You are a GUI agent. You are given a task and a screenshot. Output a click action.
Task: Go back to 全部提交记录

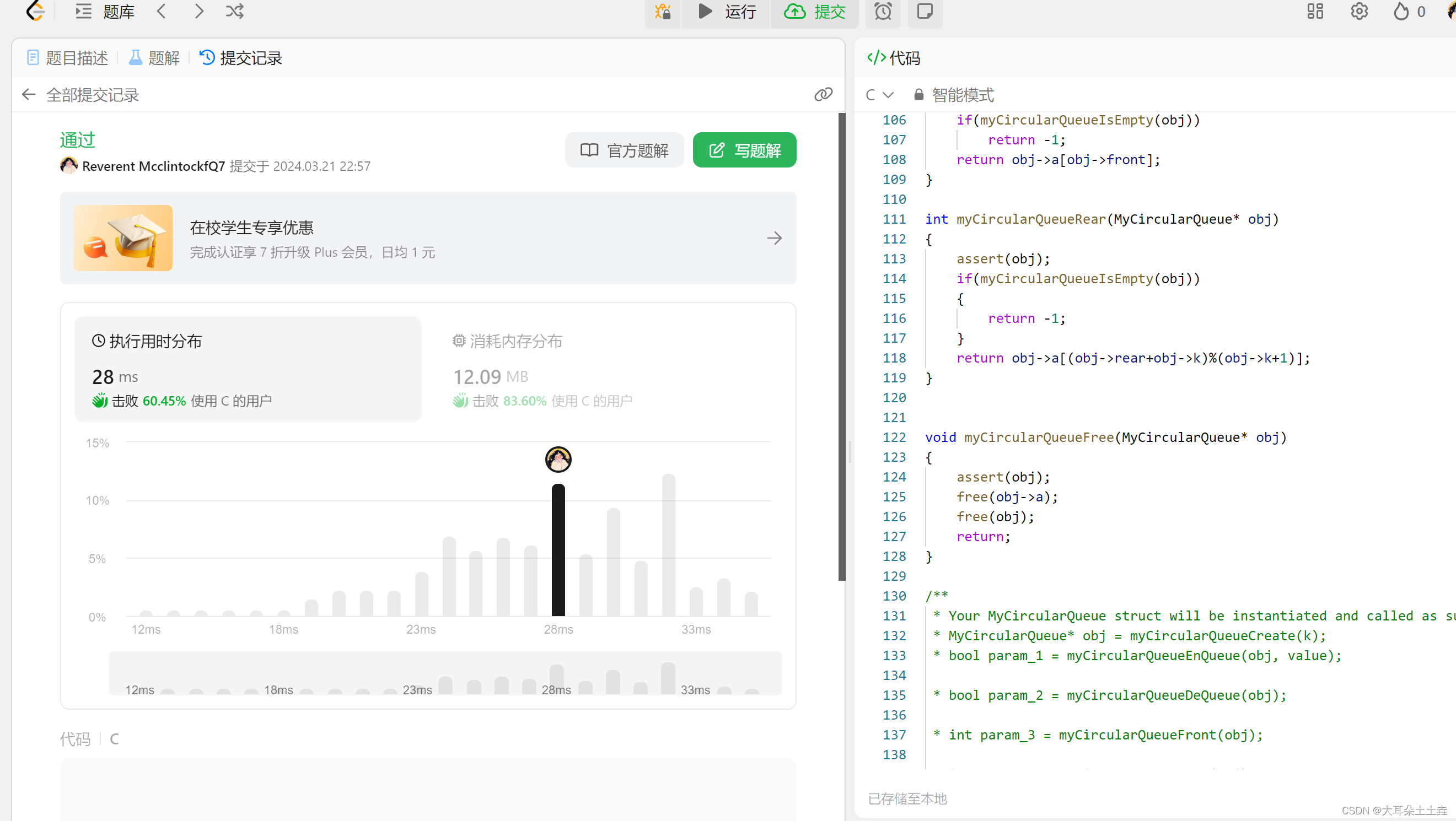tap(81, 95)
